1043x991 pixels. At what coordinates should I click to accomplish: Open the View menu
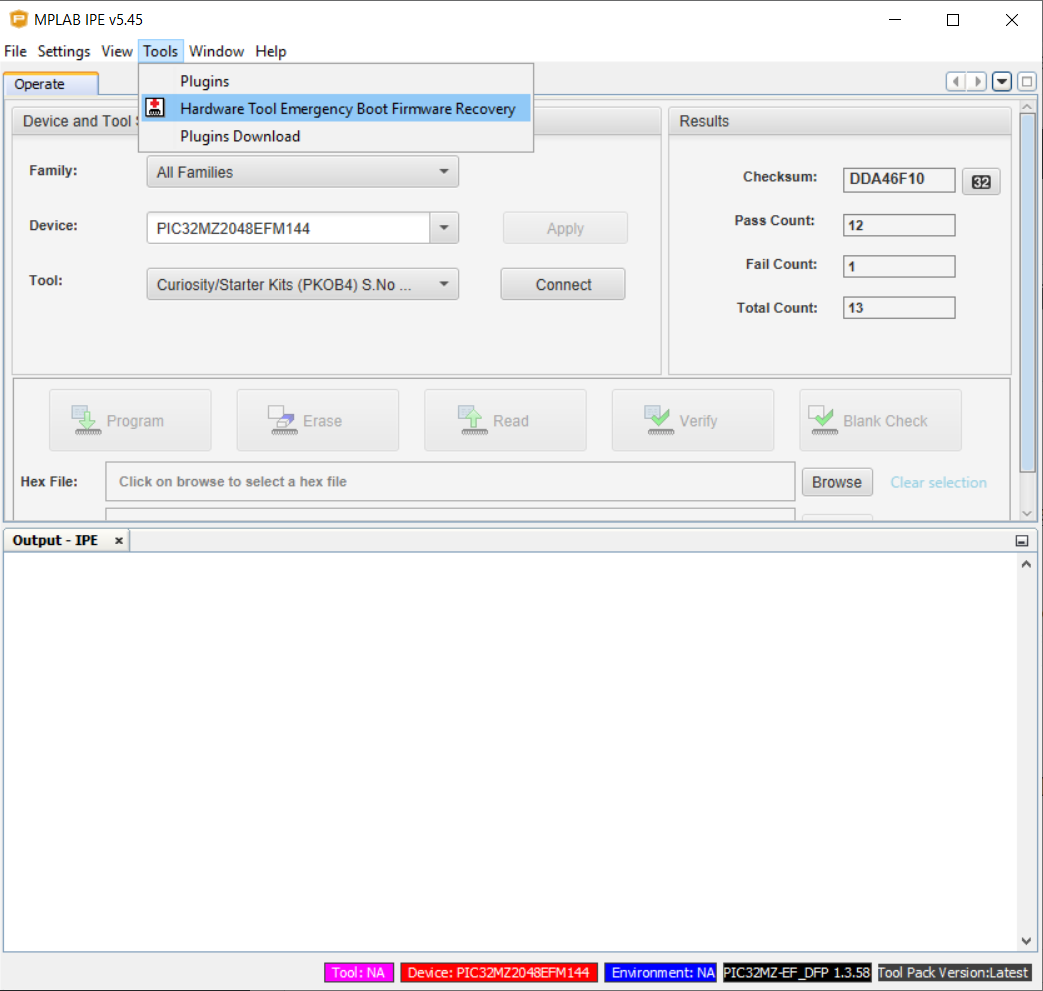(116, 51)
